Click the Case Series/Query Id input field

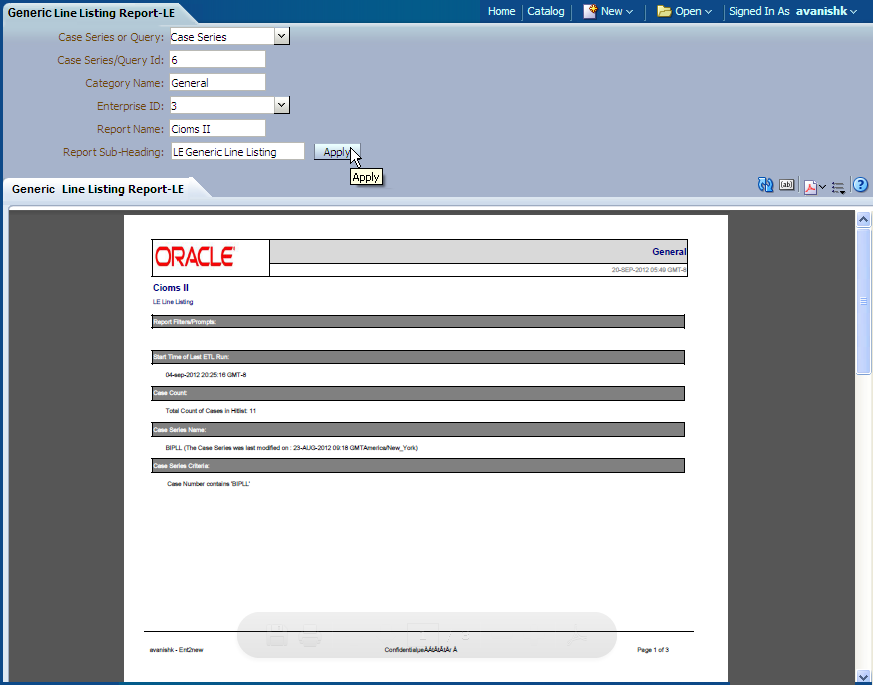[x=218, y=60]
